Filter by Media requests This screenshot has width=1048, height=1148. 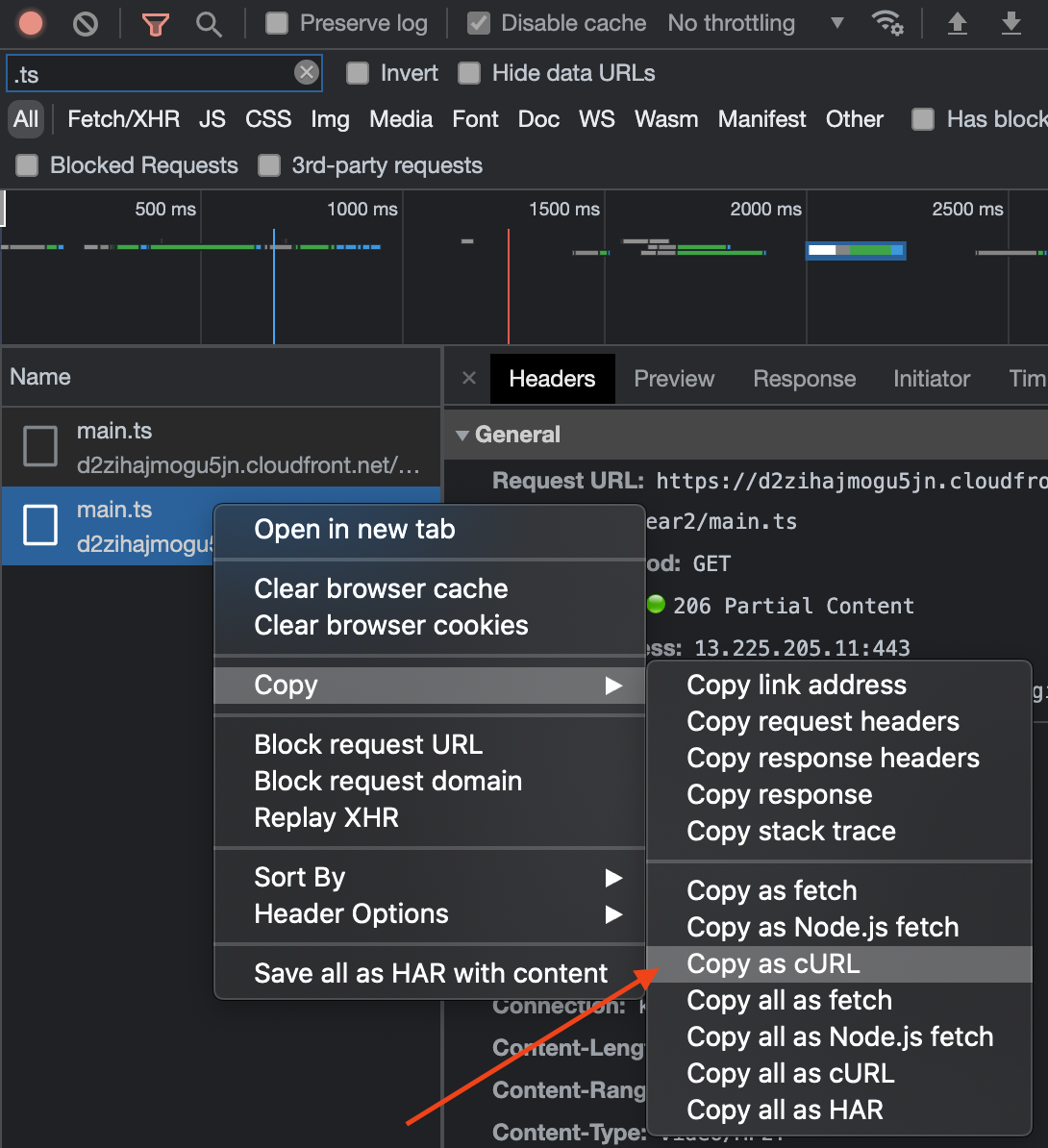tap(401, 119)
